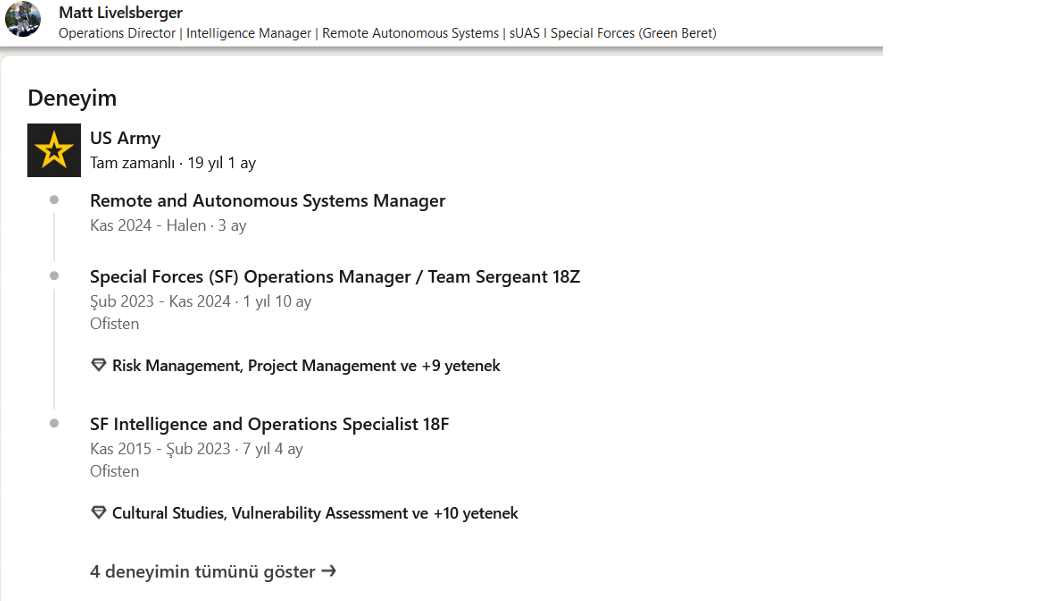
Task: Click the timeline bullet for Team Sergeant 18Z role
Action: tap(54, 276)
